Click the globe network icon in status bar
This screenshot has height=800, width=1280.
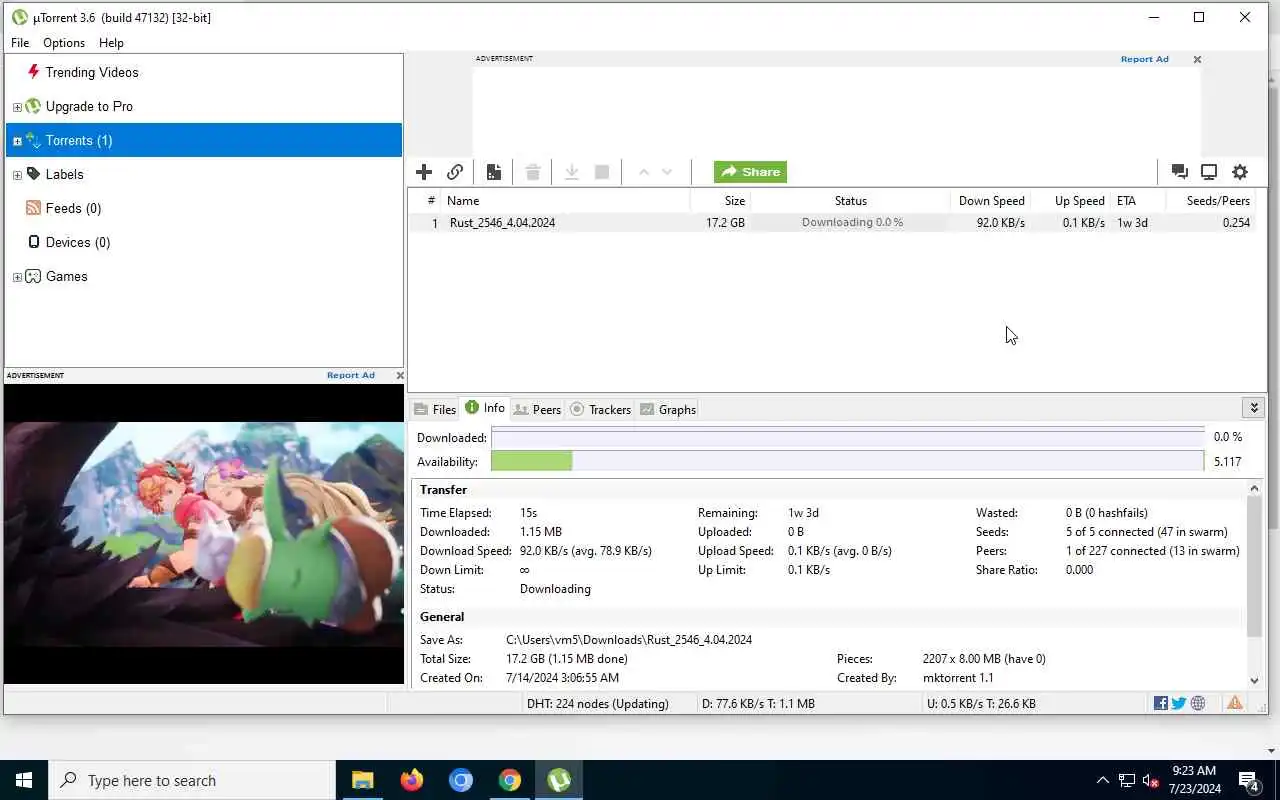[1198, 703]
